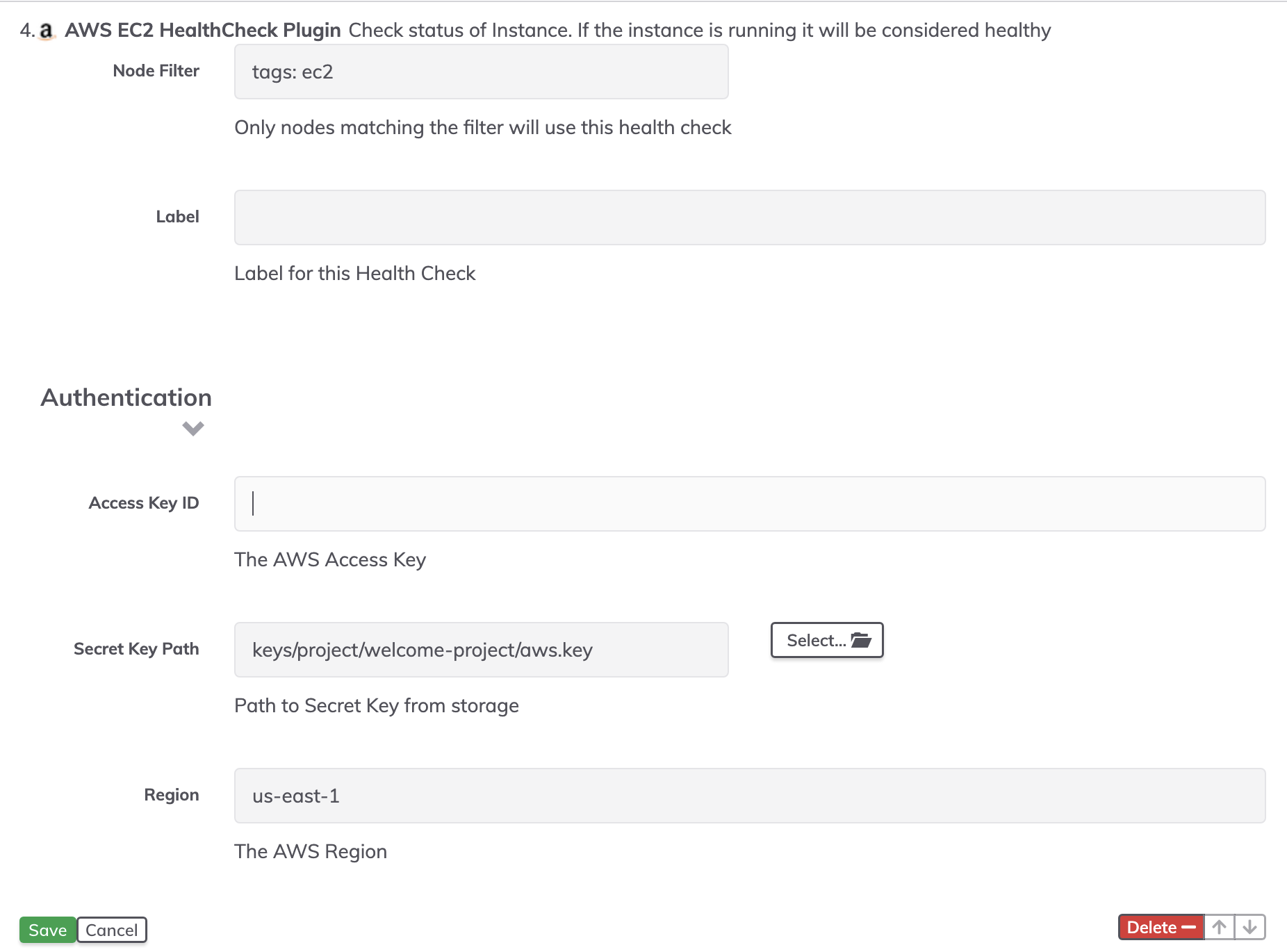Image resolution: width=1287 pixels, height=952 pixels.
Task: Delete the AWS EC2 HealthCheck plugin
Action: (x=1161, y=927)
